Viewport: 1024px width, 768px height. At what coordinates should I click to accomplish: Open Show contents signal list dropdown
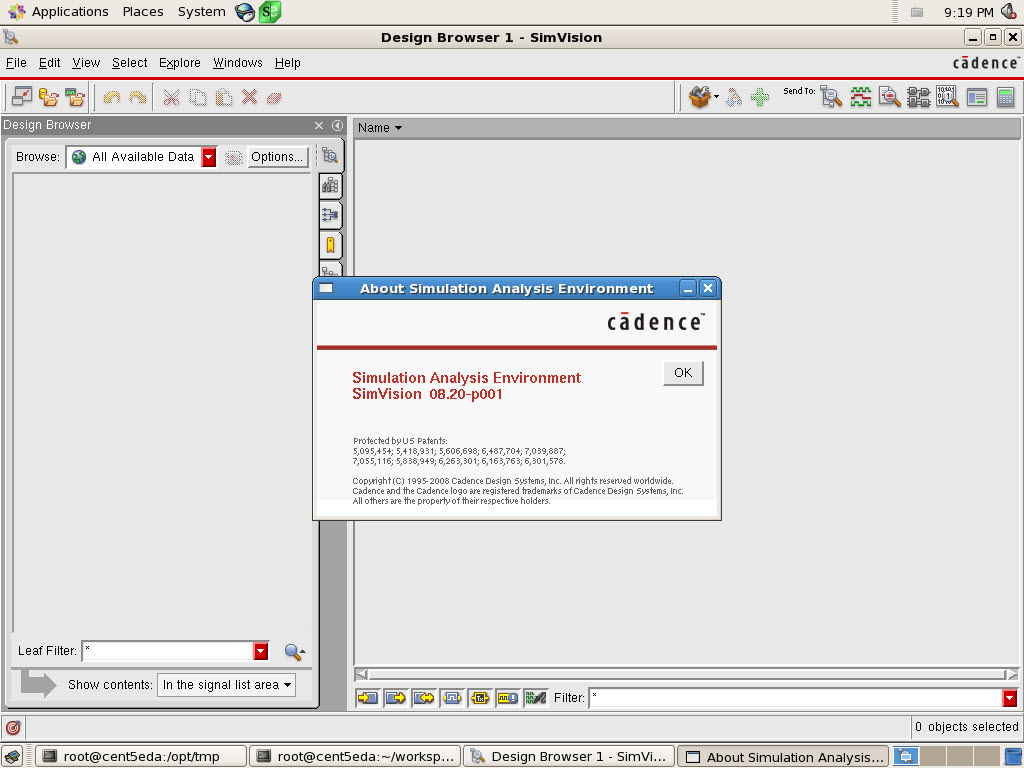coord(226,684)
